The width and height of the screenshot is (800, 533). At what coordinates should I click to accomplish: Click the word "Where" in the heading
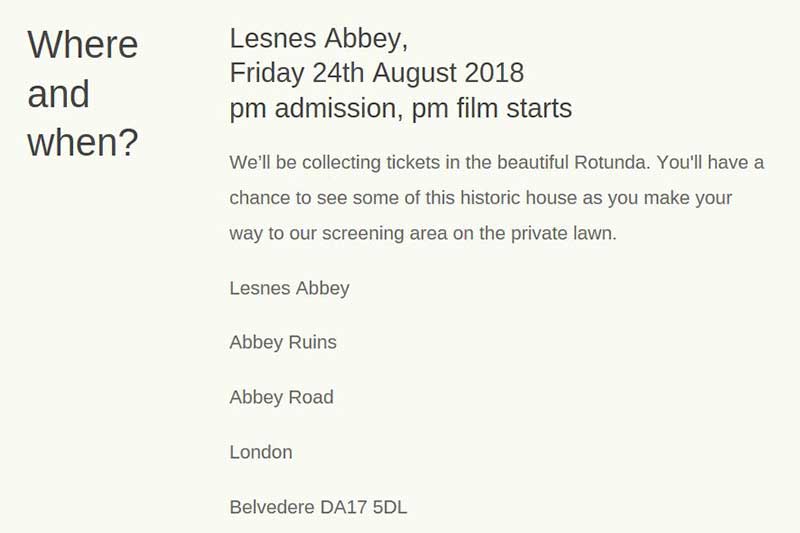pyautogui.click(x=82, y=45)
